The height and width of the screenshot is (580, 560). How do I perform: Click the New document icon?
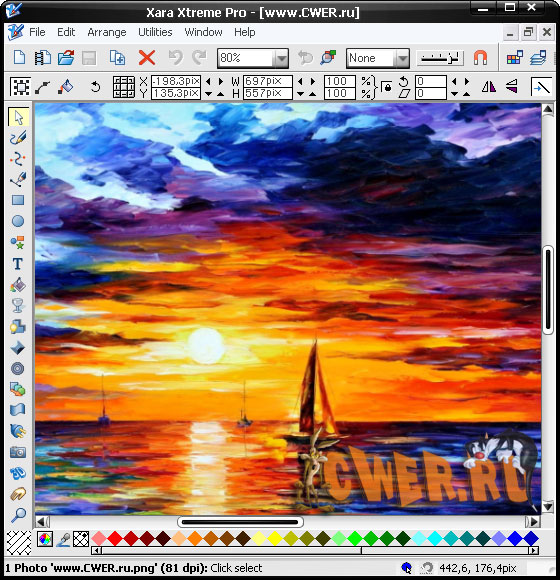tap(19, 58)
